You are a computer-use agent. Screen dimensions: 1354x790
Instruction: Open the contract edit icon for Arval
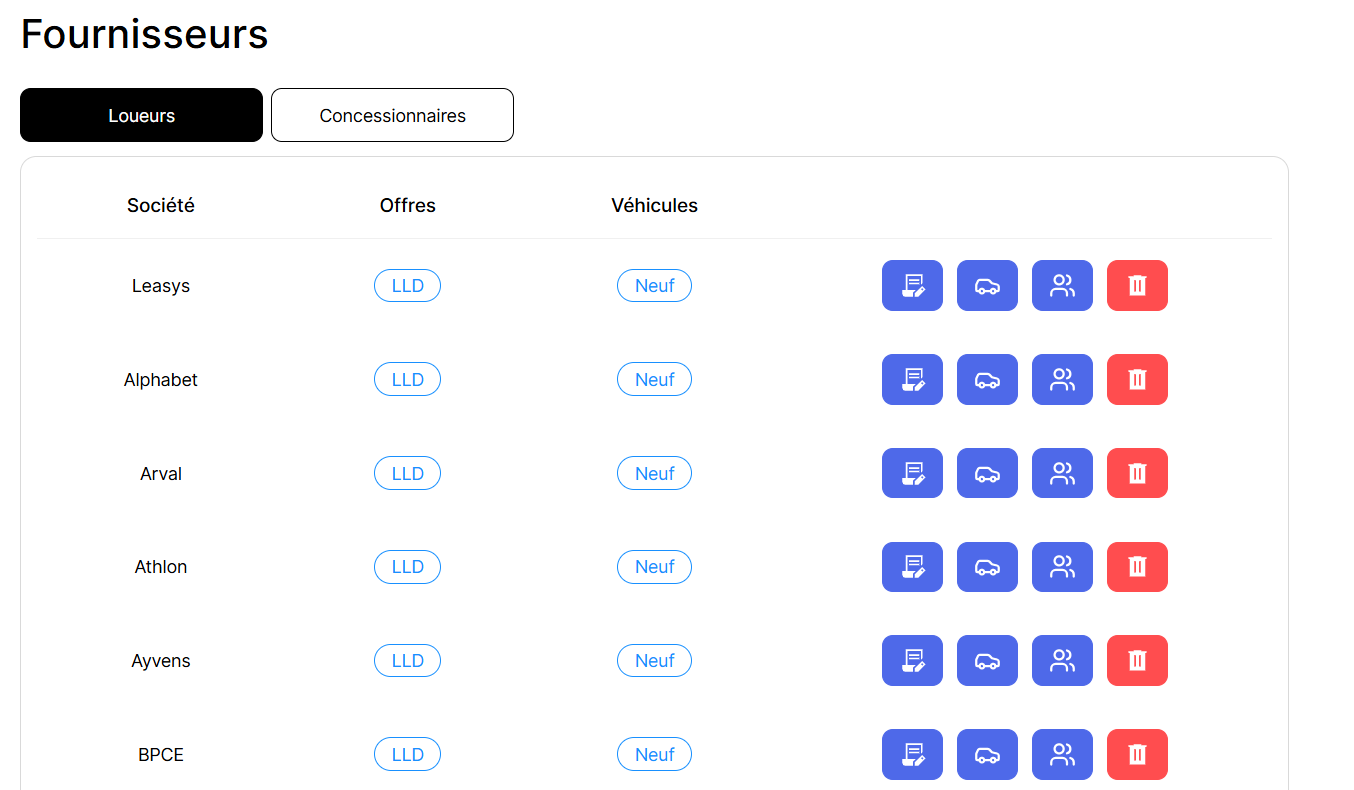tap(912, 473)
